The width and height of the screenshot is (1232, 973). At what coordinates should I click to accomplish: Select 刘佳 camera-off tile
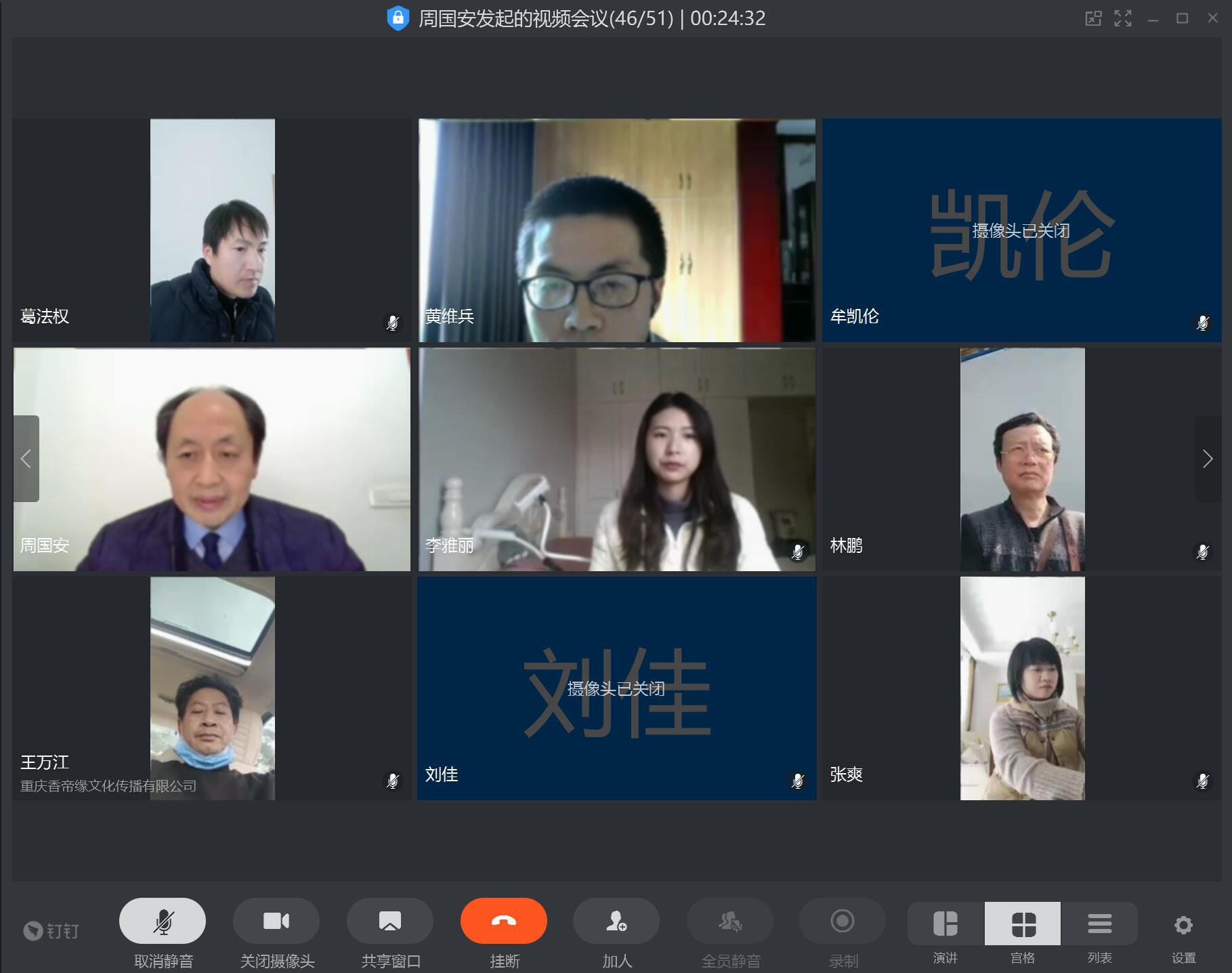pyautogui.click(x=616, y=688)
